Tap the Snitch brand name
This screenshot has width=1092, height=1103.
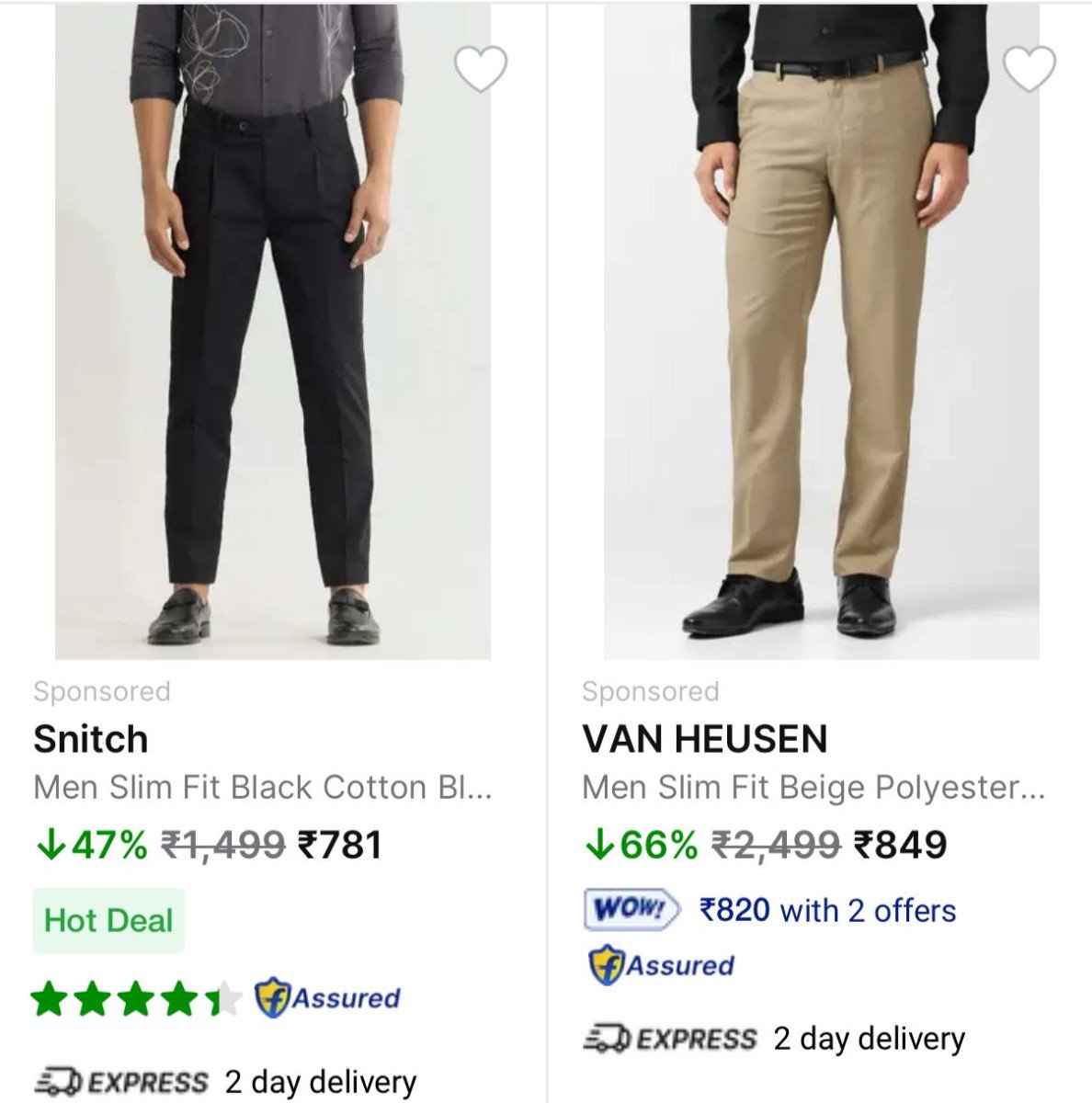[90, 739]
